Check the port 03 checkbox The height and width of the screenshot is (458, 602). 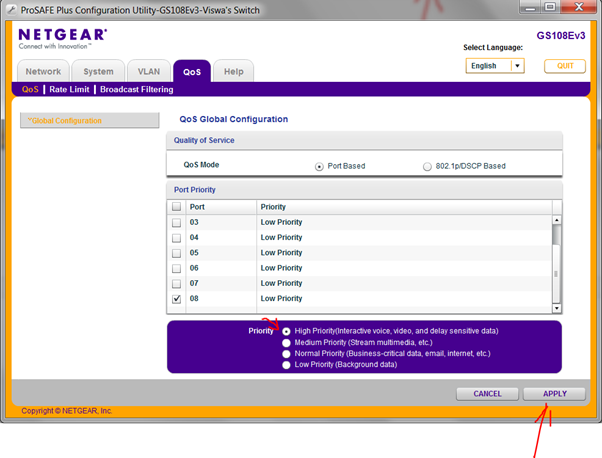click(x=176, y=222)
